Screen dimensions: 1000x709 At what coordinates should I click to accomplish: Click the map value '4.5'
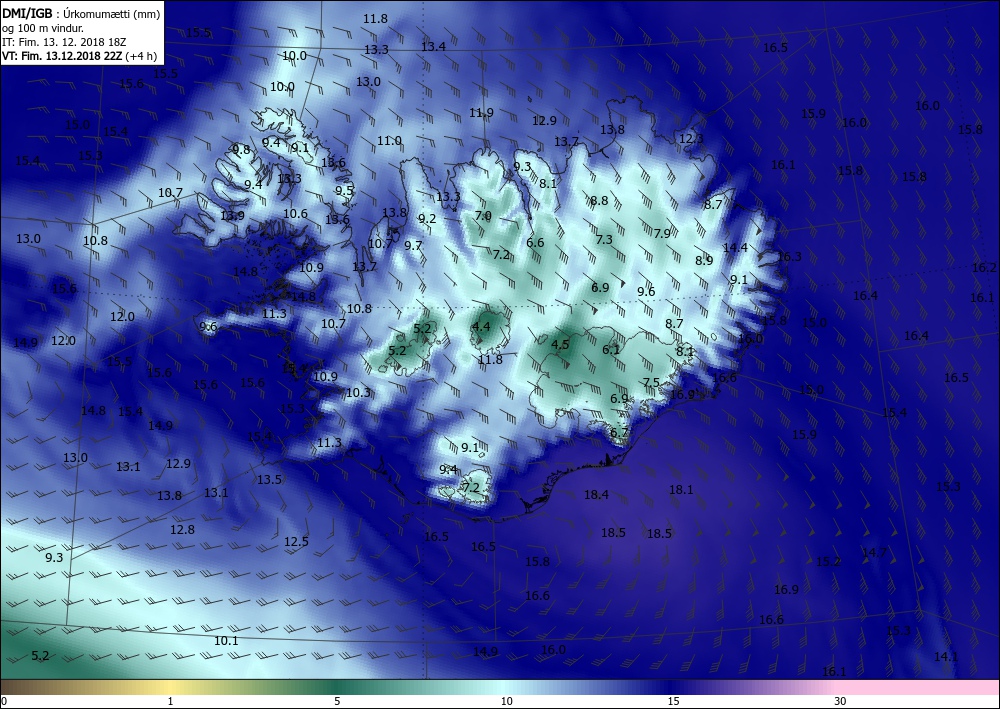click(560, 344)
